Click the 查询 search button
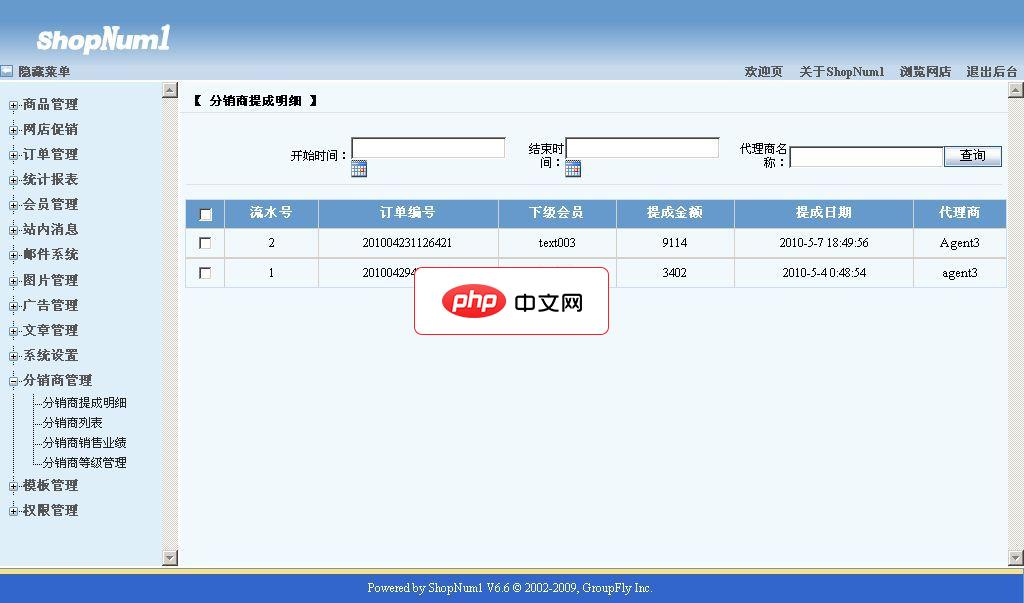The height and width of the screenshot is (603, 1024). (971, 156)
